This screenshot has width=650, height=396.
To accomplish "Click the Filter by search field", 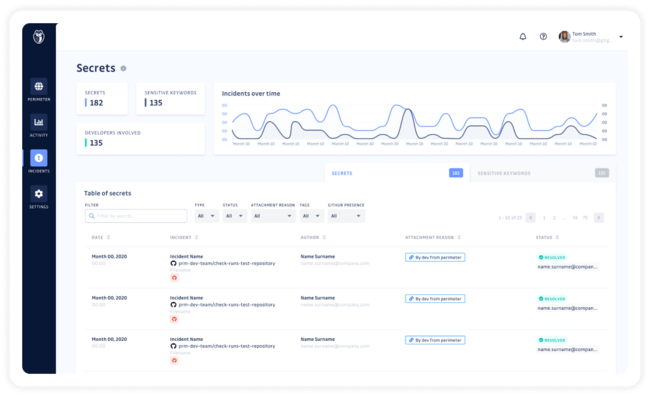I will click(x=136, y=216).
